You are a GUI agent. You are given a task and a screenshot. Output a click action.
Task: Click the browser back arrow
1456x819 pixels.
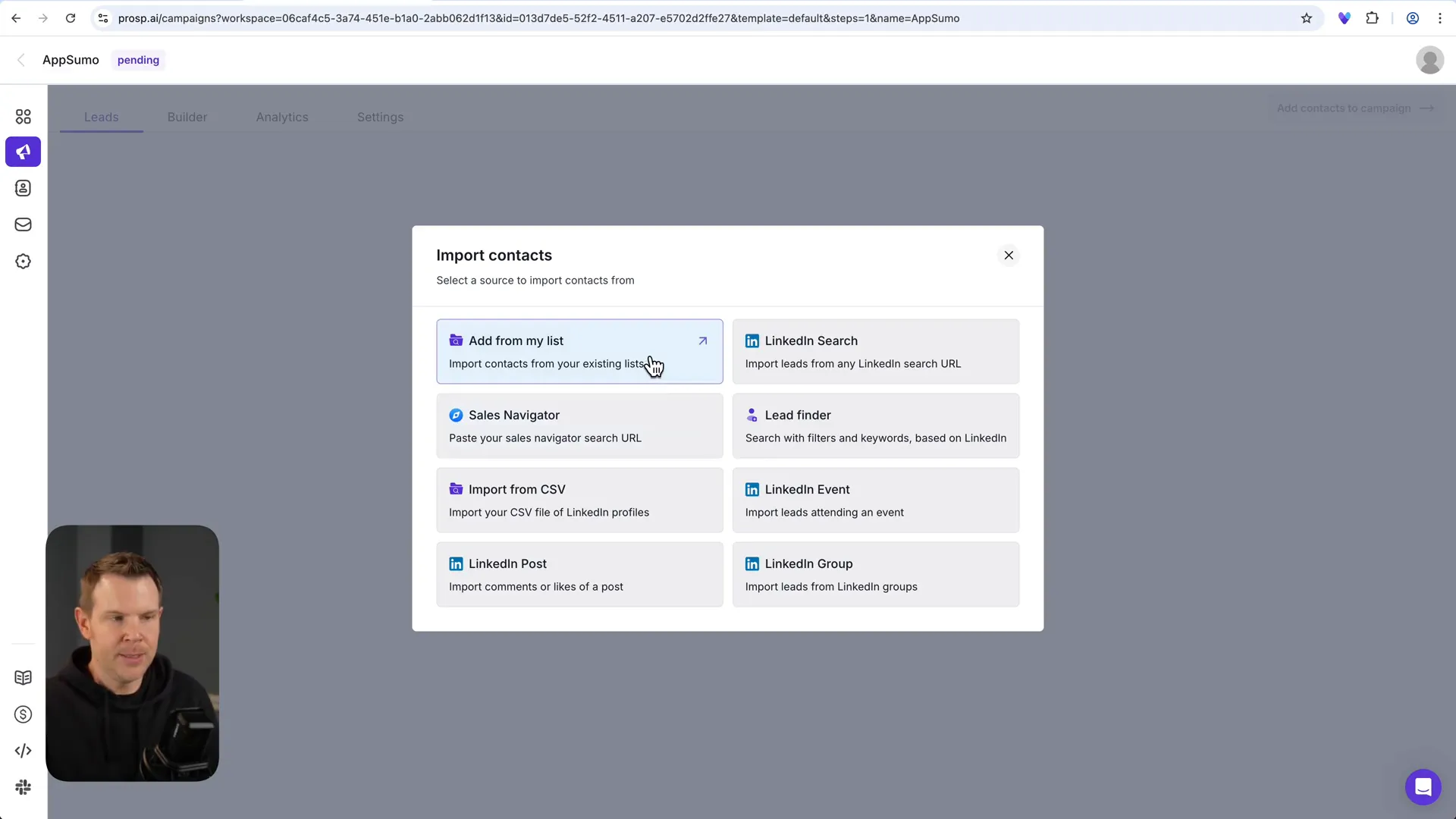(x=16, y=18)
